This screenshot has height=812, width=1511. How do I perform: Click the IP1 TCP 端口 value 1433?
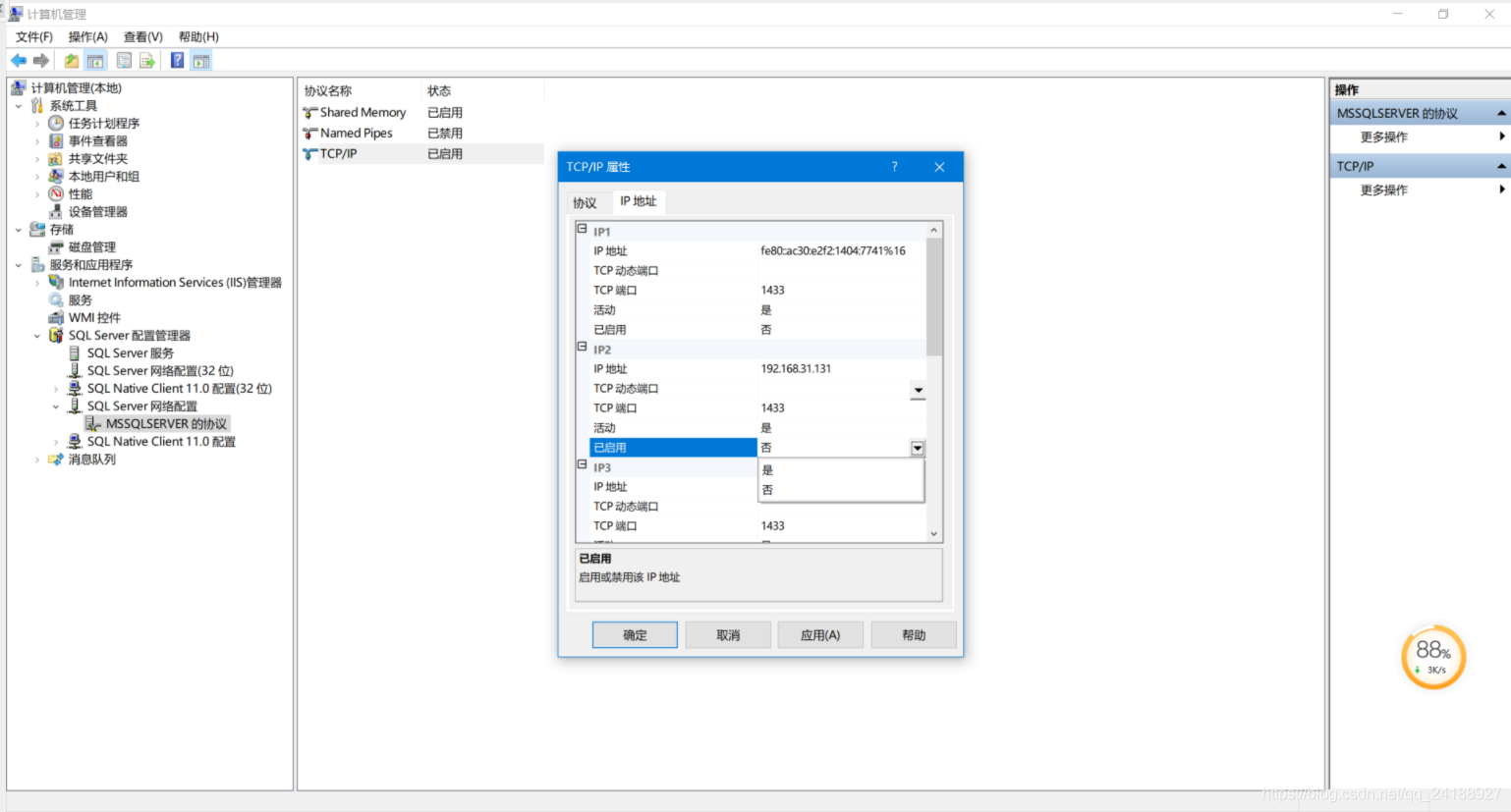coord(773,291)
